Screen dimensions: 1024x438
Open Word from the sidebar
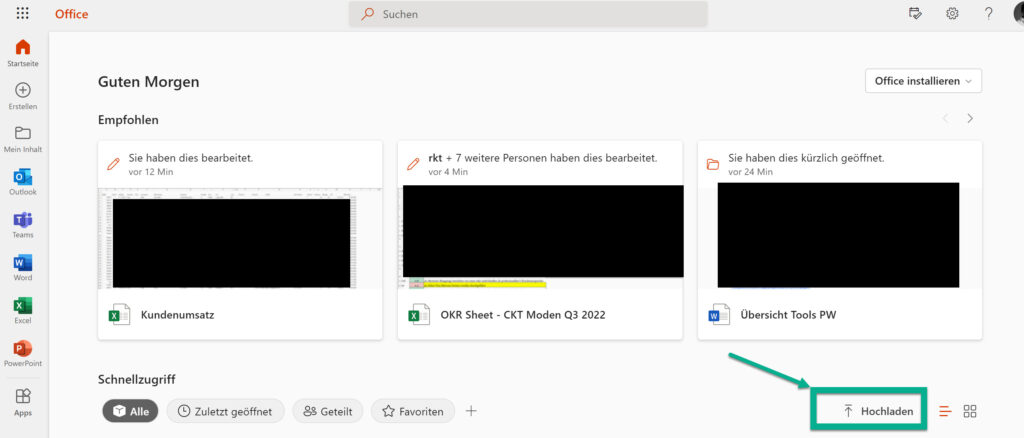coord(23,267)
